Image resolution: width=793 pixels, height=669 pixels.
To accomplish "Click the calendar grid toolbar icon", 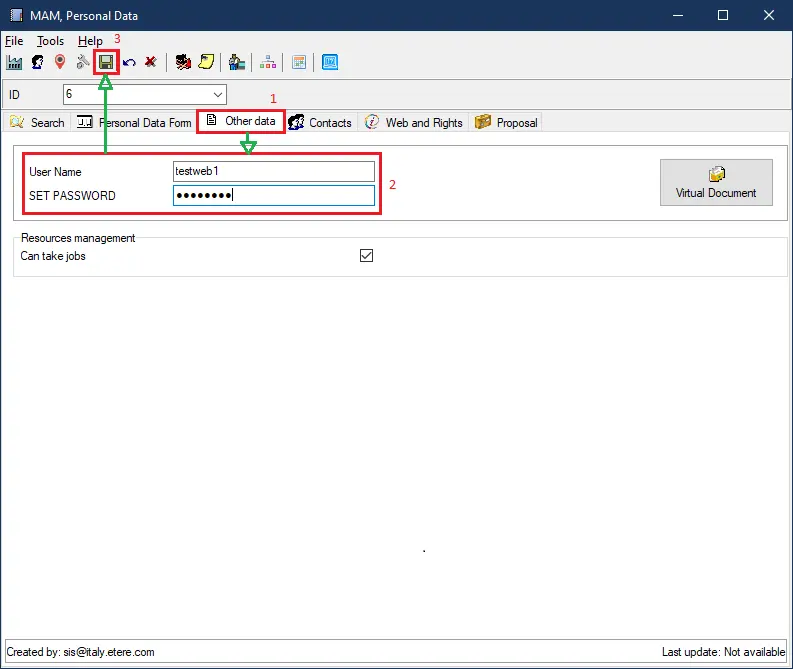I will click(299, 62).
